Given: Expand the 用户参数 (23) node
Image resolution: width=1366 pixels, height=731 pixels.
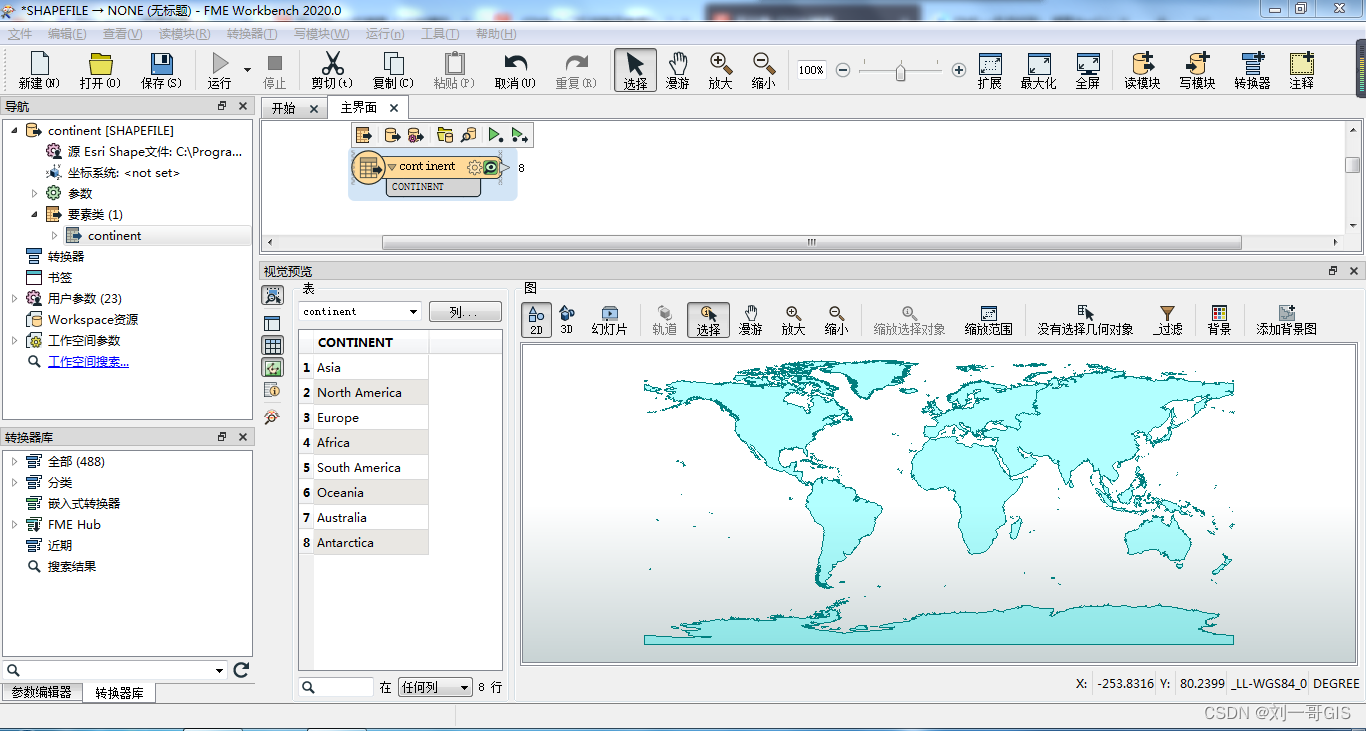Looking at the screenshot, I should pyautogui.click(x=15, y=299).
